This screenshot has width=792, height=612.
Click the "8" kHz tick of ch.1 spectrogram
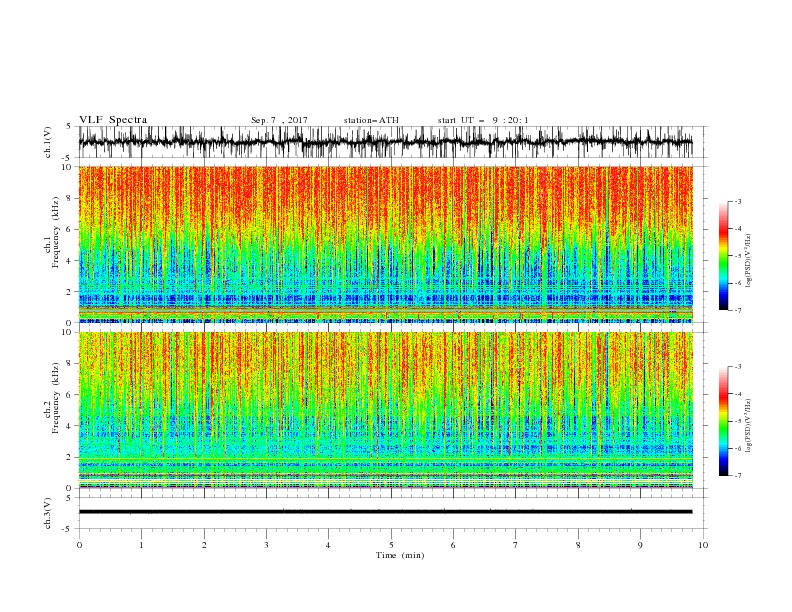[x=70, y=198]
